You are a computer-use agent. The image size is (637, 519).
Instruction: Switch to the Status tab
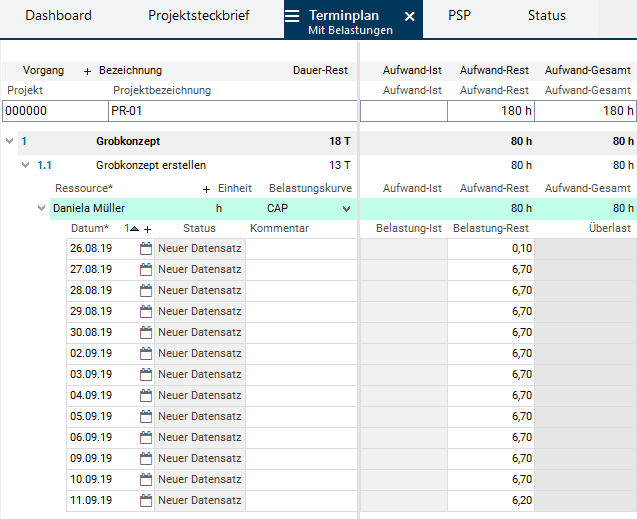coord(547,15)
